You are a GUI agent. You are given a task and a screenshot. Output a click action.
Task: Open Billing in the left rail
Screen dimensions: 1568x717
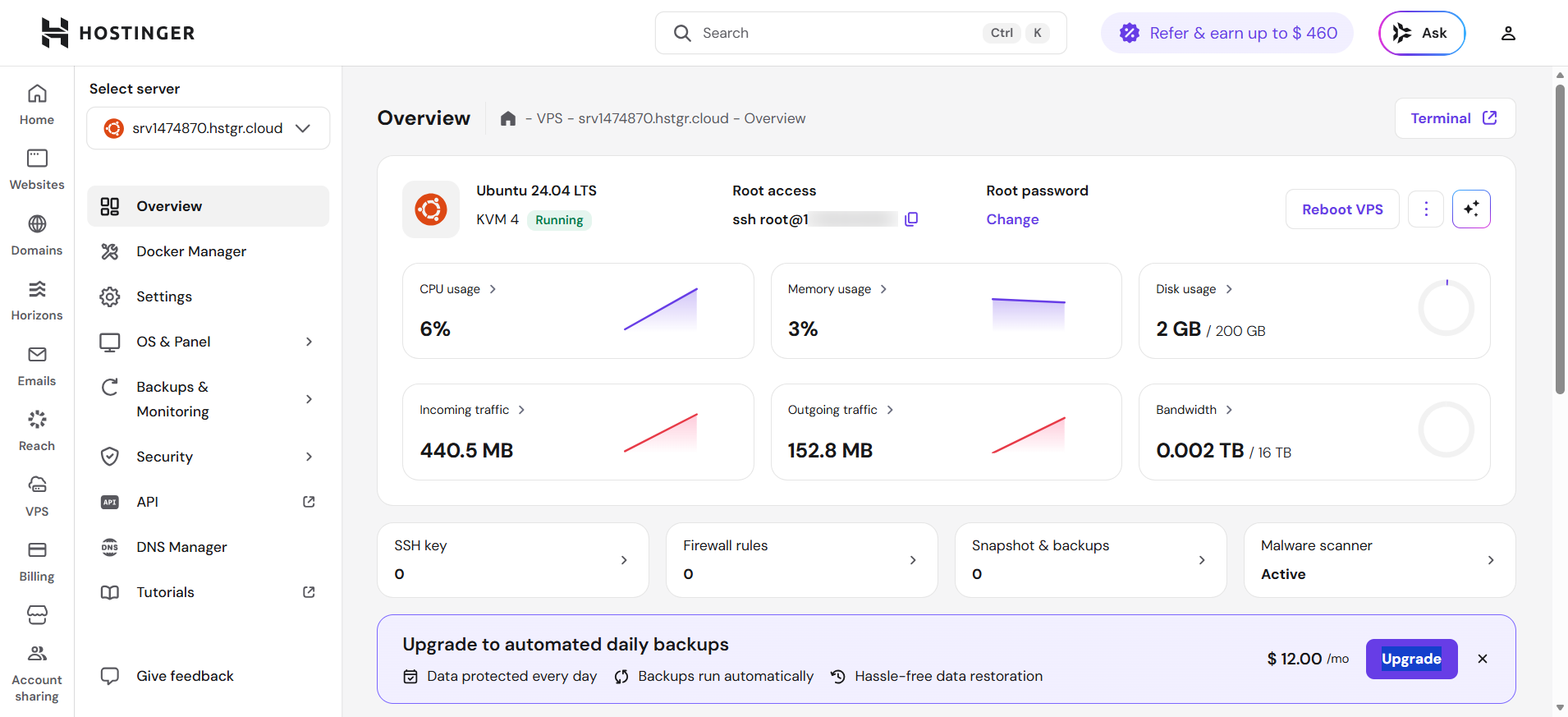pos(37,562)
